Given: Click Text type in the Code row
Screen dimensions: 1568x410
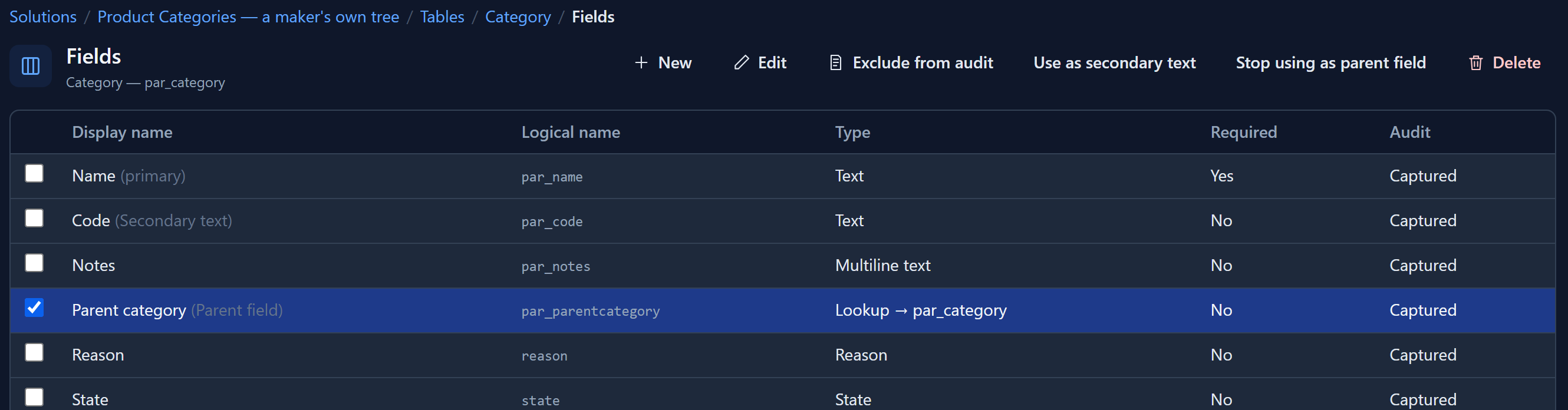Looking at the screenshot, I should tap(849, 220).
